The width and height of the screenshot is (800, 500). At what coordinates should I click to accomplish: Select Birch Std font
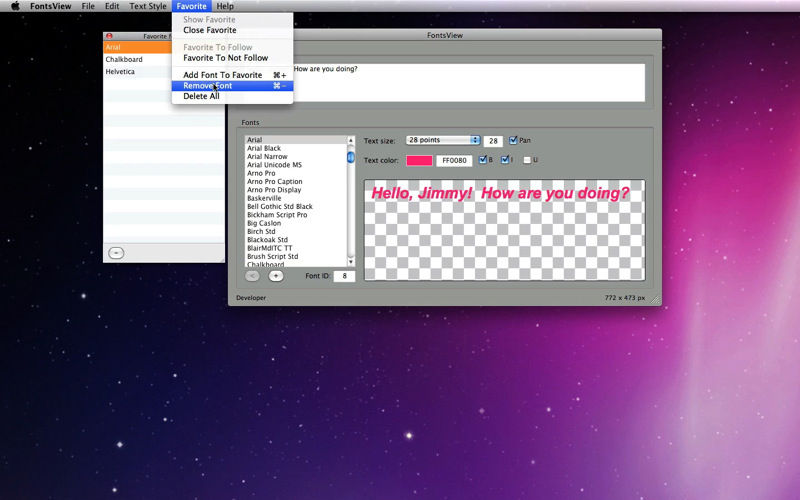pos(296,232)
